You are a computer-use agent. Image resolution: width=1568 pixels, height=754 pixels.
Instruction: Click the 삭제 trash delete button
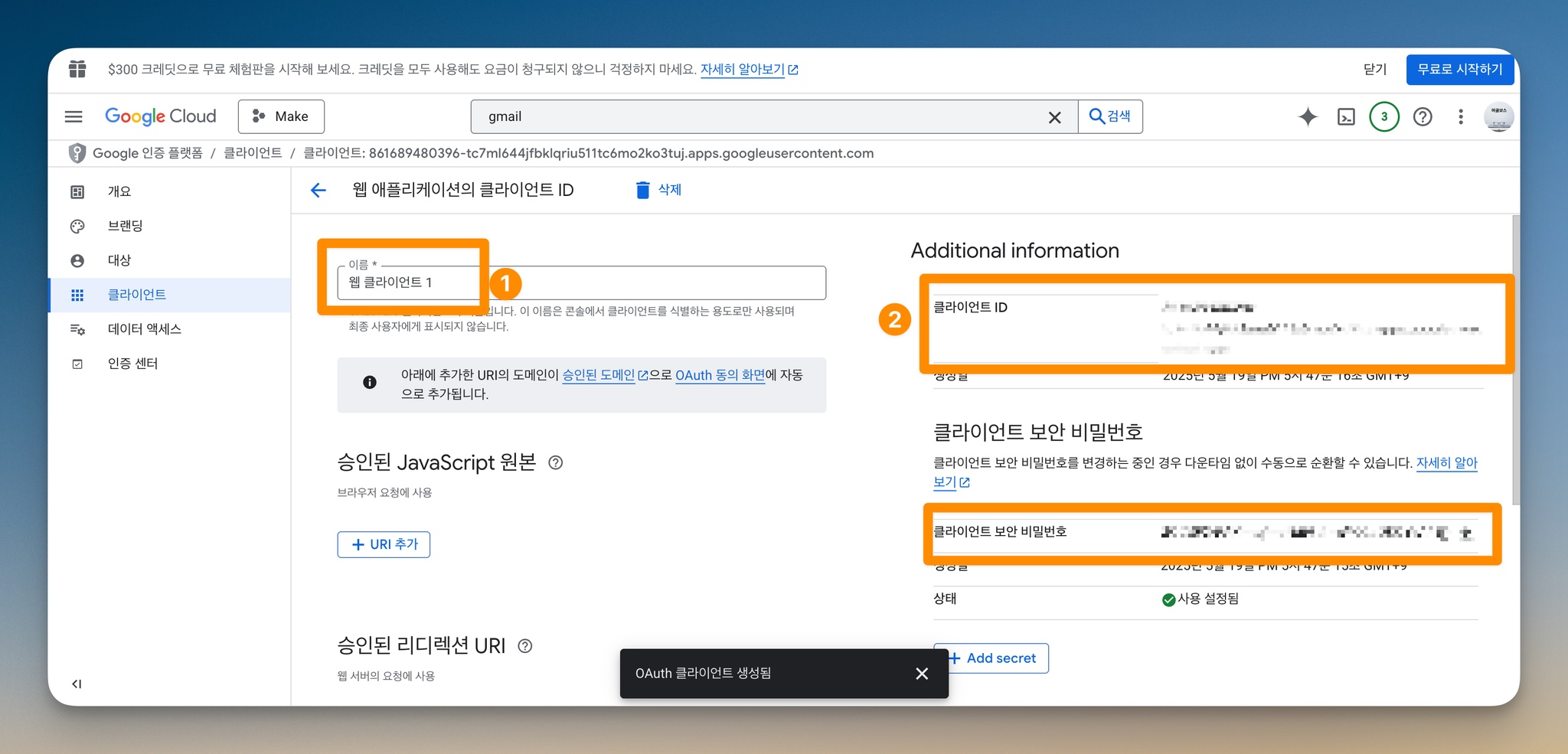click(x=658, y=190)
